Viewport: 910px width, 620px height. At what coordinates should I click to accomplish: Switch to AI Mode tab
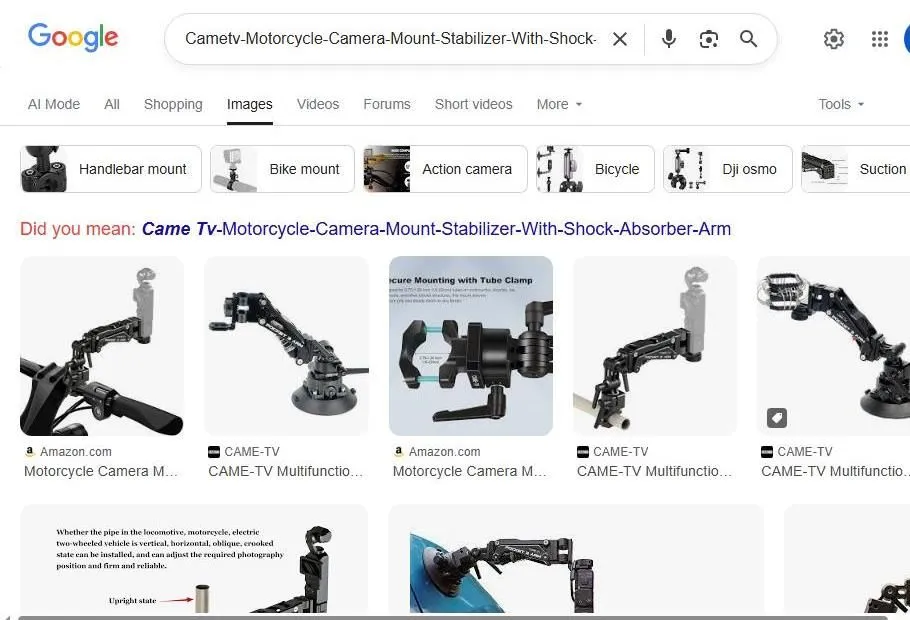point(54,104)
